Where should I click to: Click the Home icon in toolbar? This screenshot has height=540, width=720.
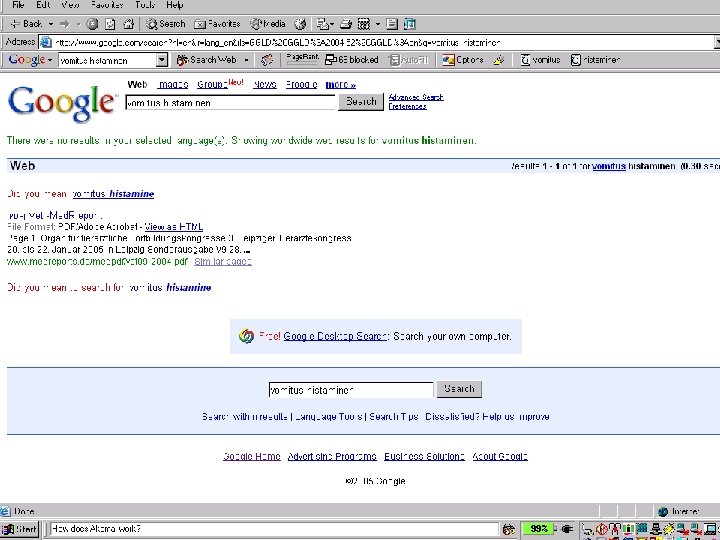pos(129,24)
